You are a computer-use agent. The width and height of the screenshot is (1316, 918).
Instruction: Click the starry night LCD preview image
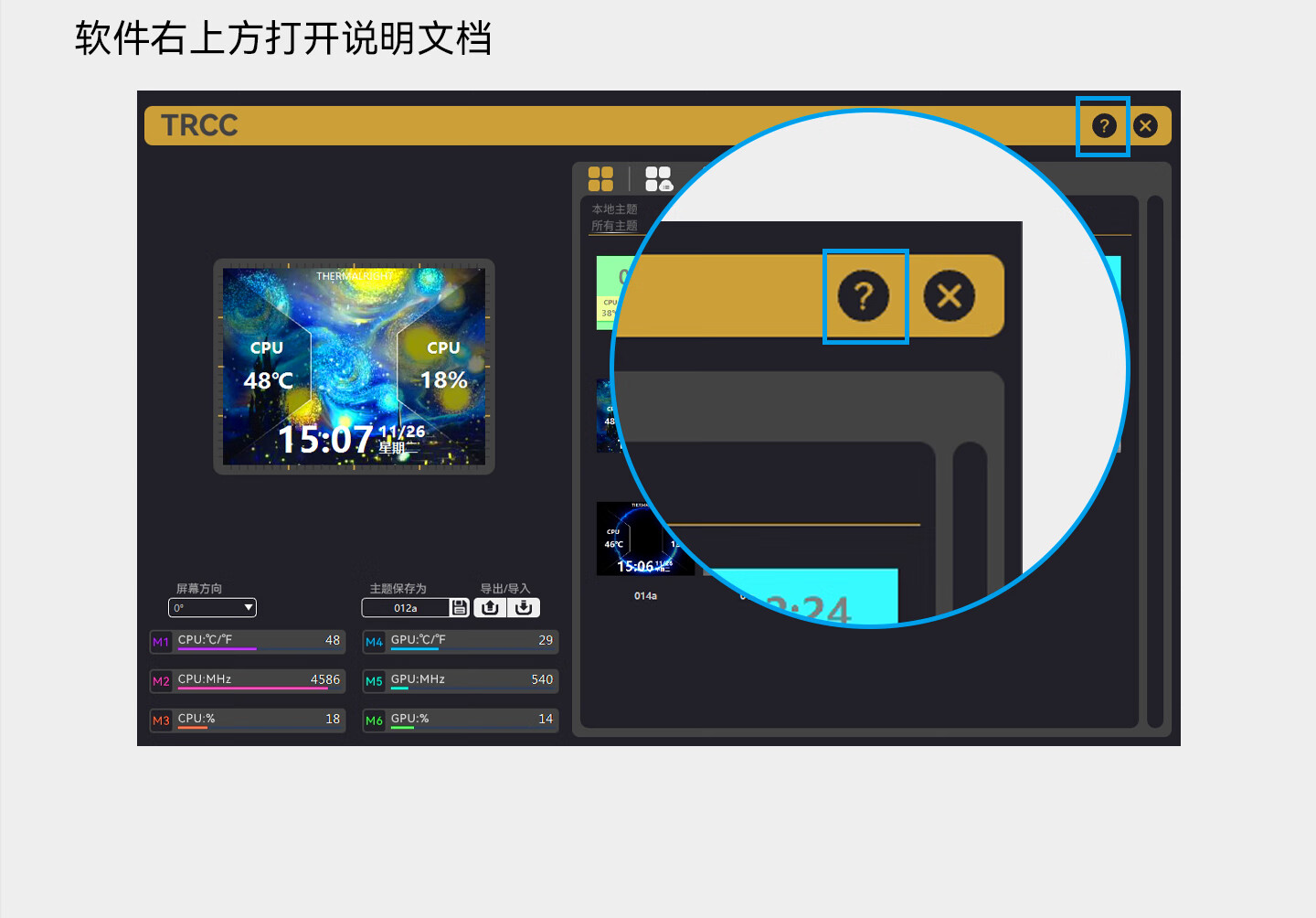[354, 367]
